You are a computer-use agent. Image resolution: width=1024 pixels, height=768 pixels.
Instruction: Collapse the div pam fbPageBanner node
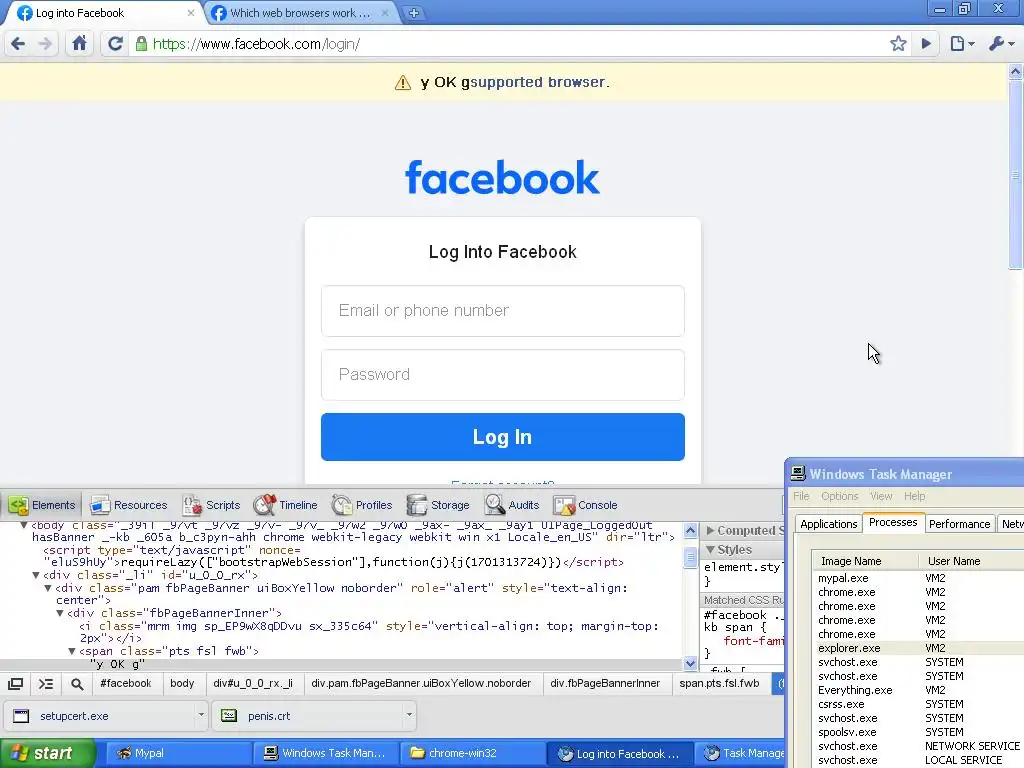point(48,588)
